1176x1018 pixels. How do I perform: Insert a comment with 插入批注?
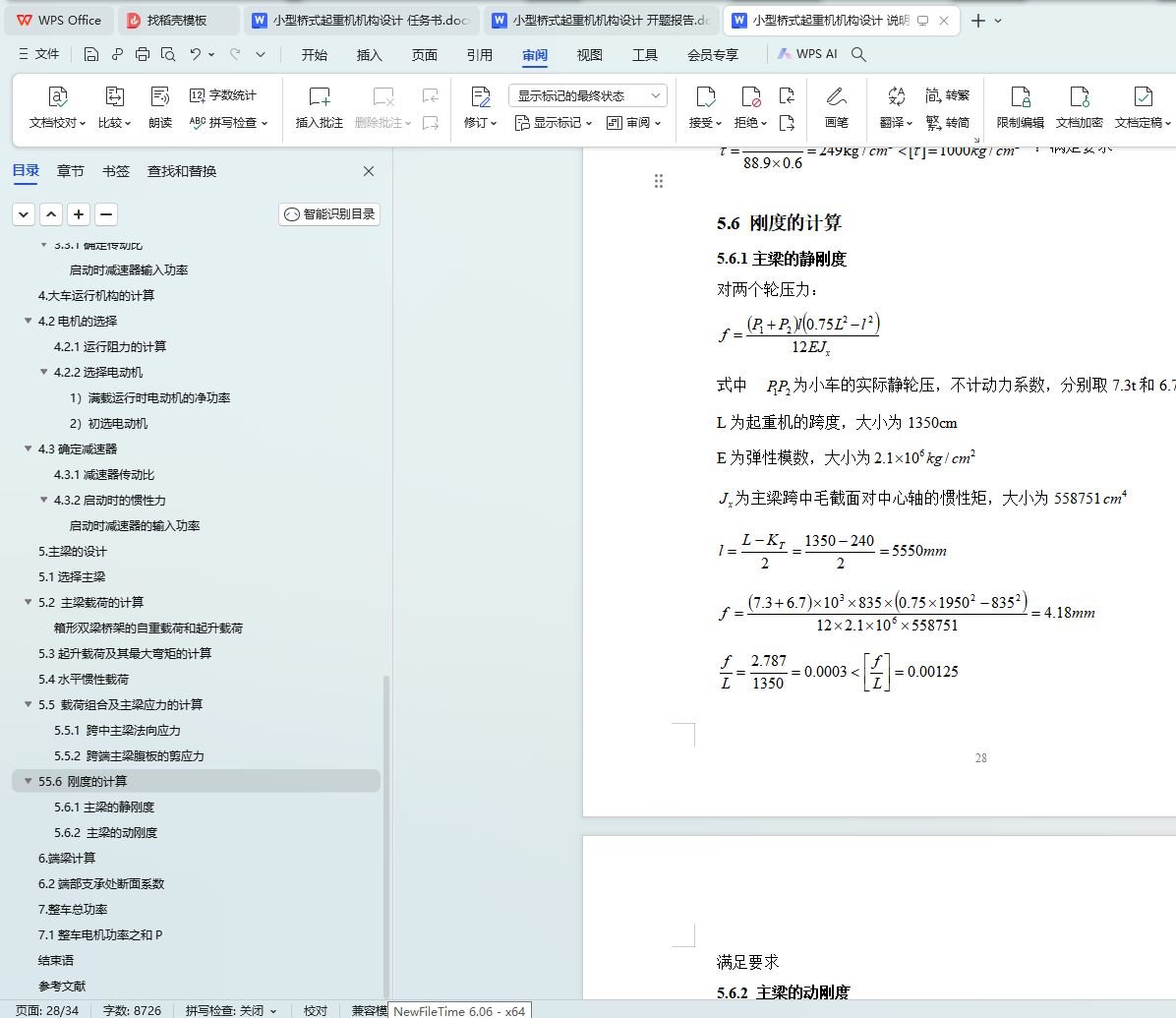click(319, 108)
